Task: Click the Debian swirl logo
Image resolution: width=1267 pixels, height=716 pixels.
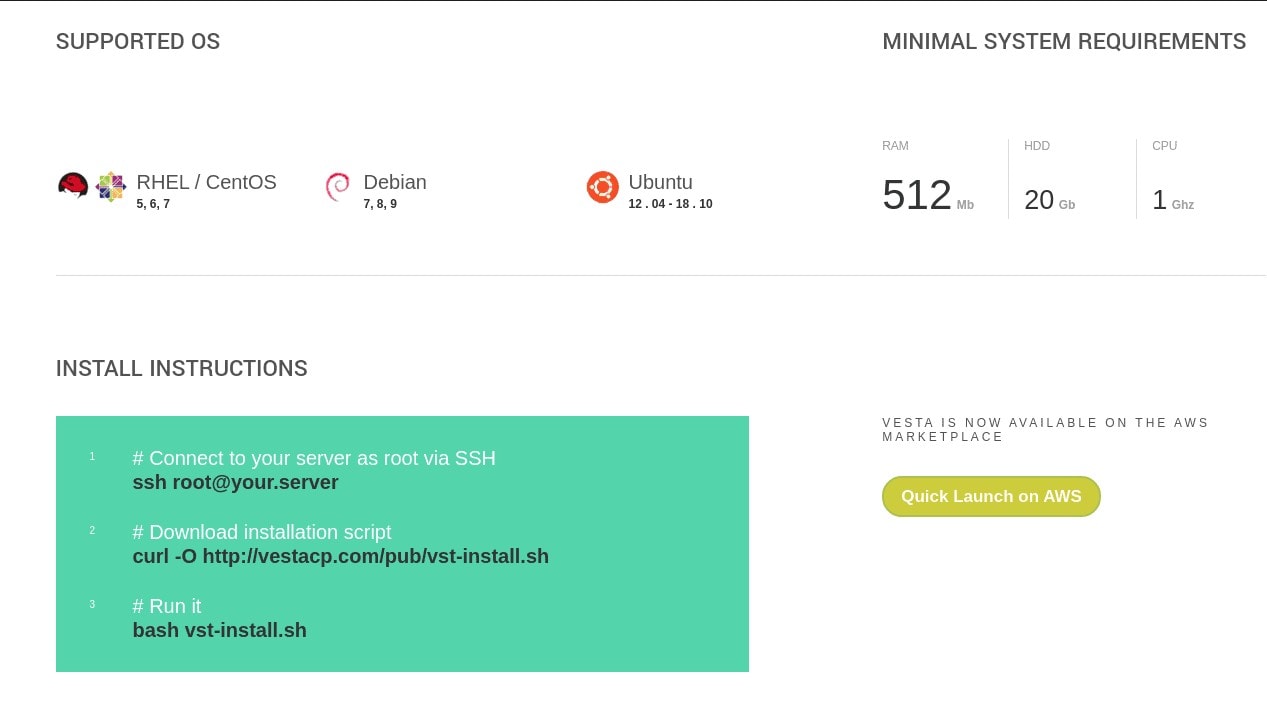Action: (338, 187)
